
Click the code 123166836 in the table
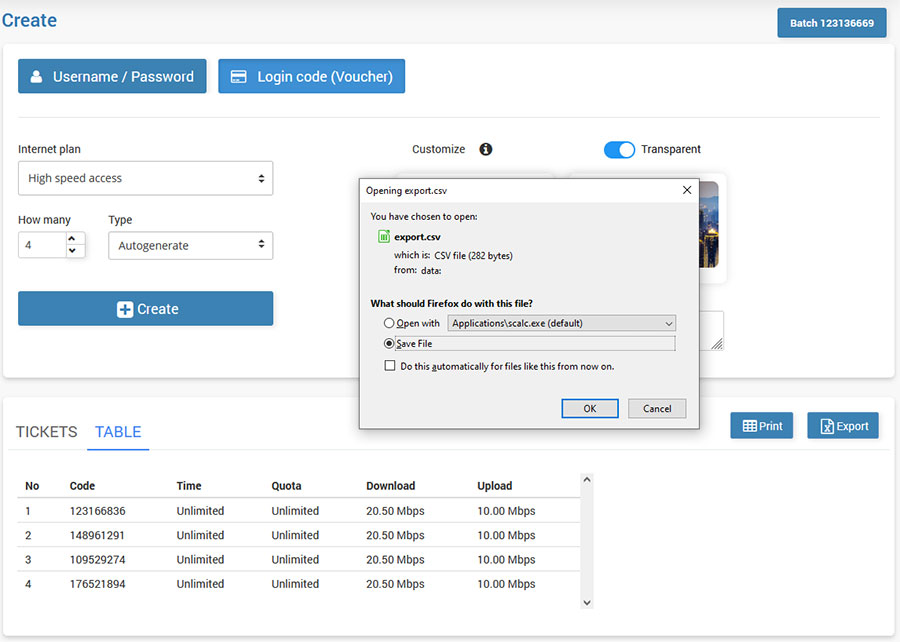click(x=98, y=511)
